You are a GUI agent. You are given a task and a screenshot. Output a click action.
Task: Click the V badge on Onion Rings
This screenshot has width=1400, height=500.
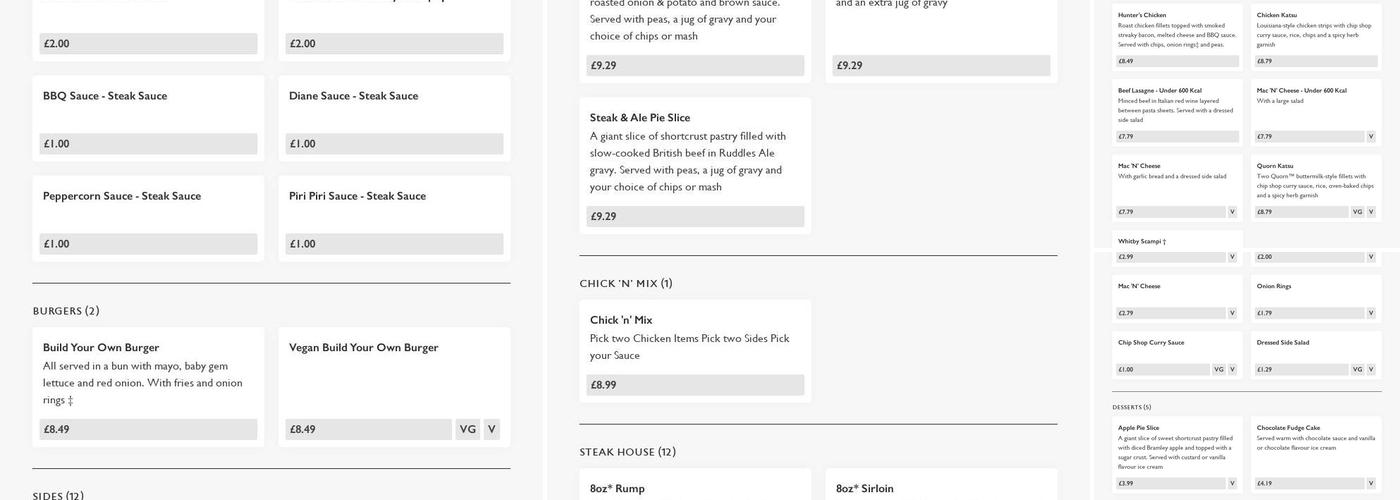pyautogui.click(x=1371, y=313)
